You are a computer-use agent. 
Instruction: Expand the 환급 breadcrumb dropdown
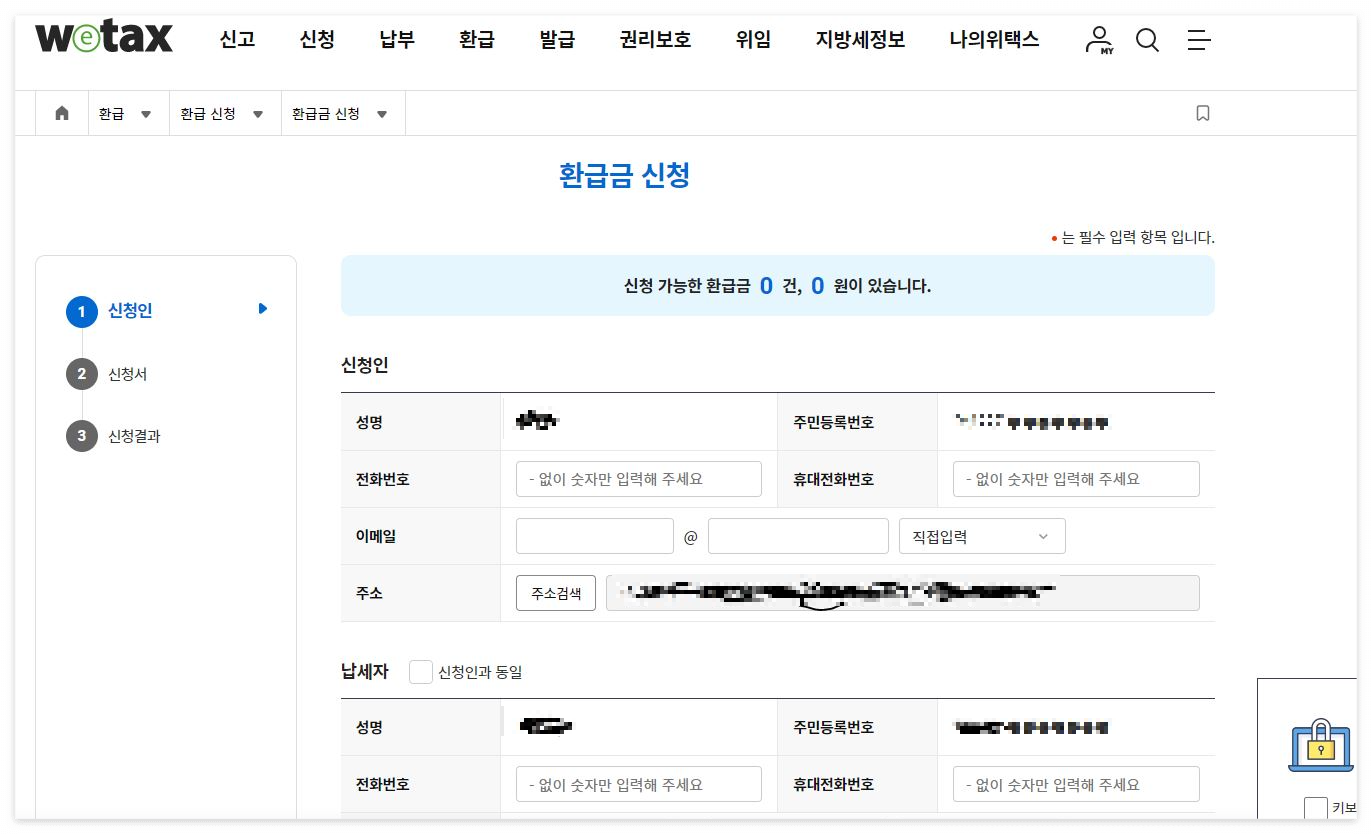148,113
